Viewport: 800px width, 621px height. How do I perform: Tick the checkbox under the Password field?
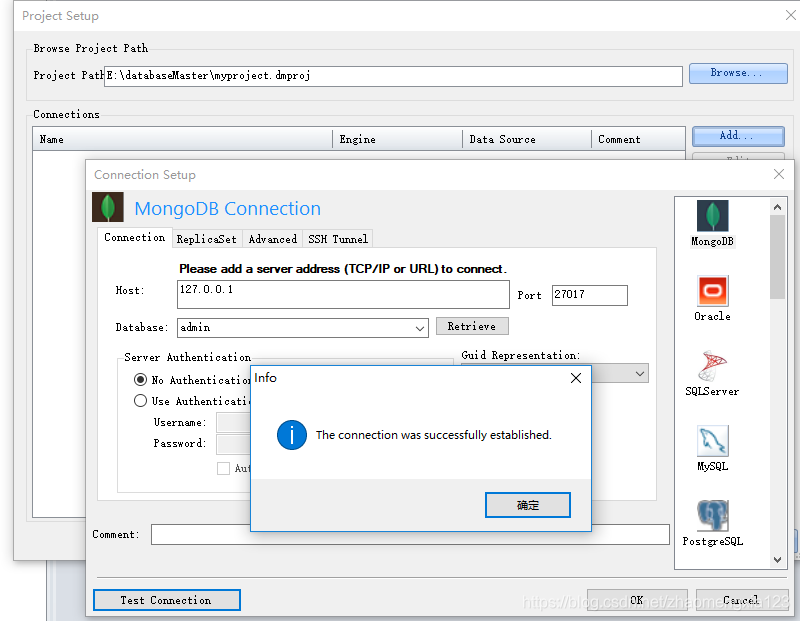[x=223, y=468]
